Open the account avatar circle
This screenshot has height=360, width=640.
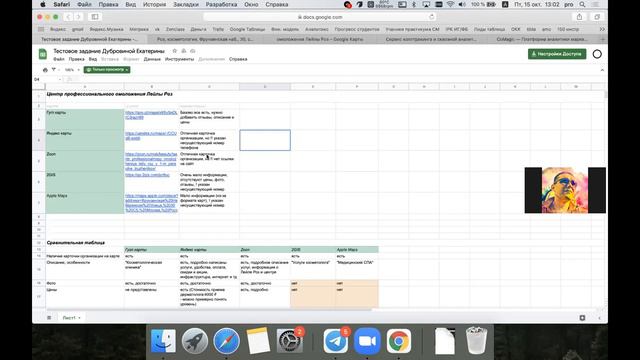pos(597,54)
